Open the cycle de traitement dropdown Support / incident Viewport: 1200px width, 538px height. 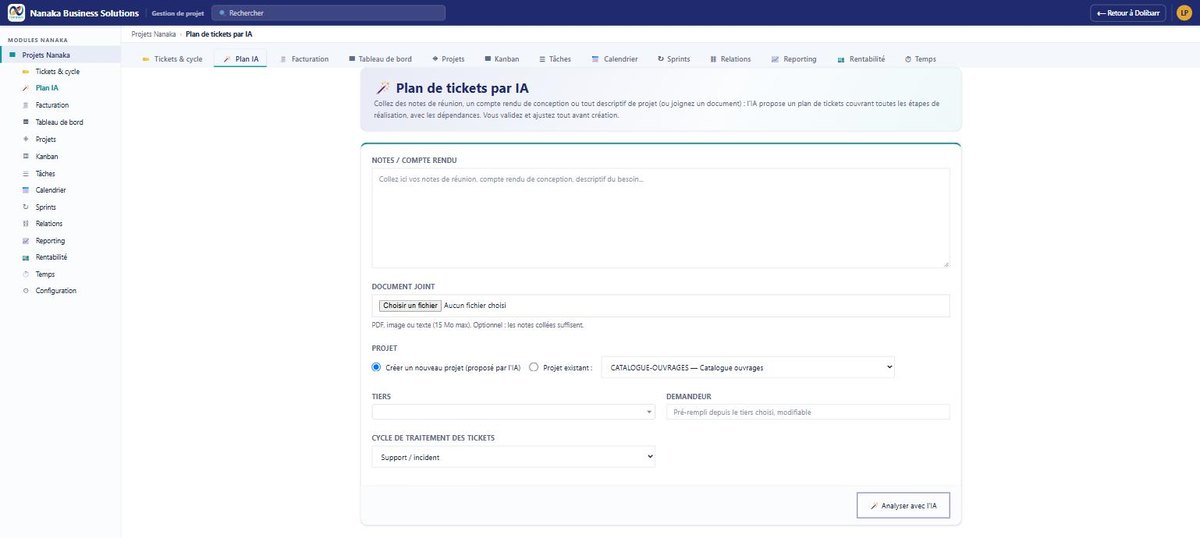[x=513, y=456]
